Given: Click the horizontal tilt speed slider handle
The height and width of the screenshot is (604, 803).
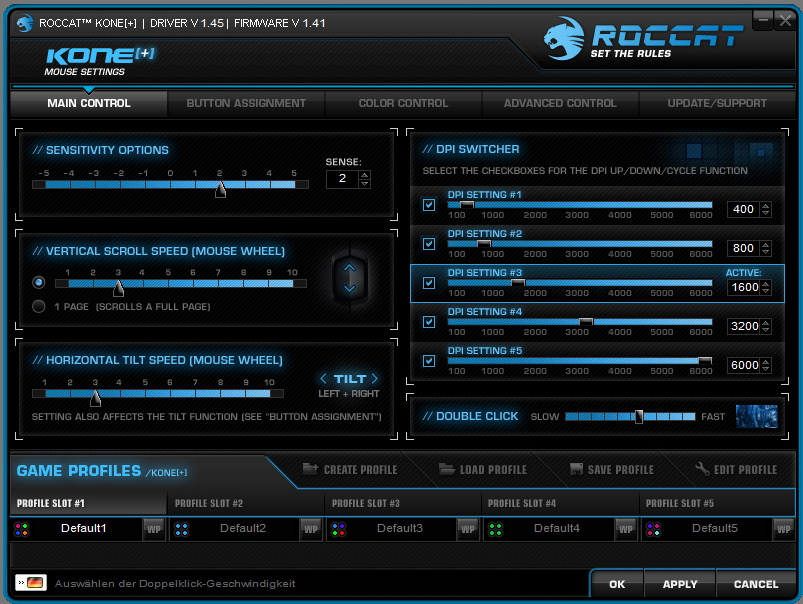Looking at the screenshot, I should pyautogui.click(x=95, y=398).
